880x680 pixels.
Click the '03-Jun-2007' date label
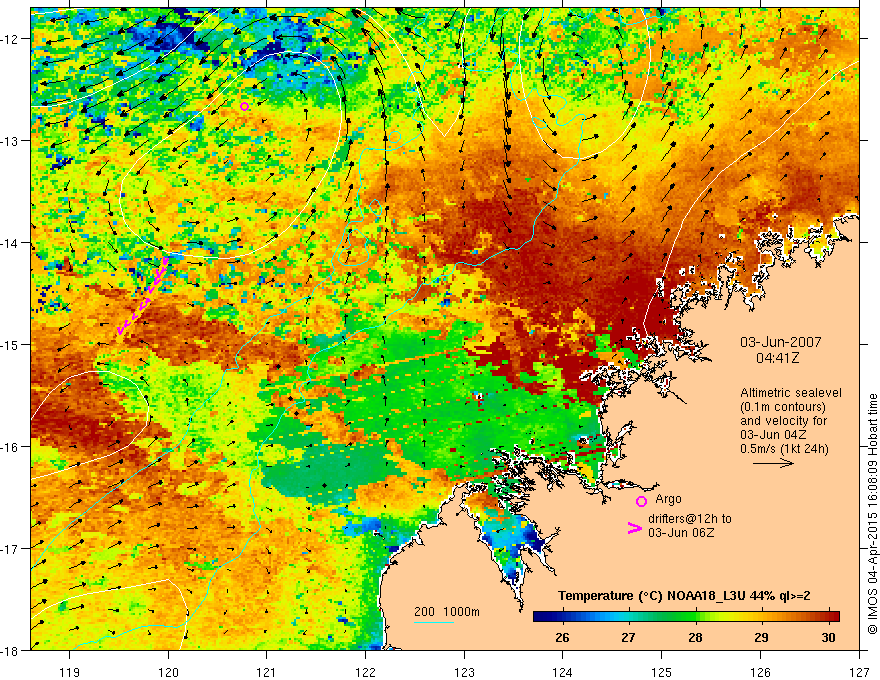780,342
